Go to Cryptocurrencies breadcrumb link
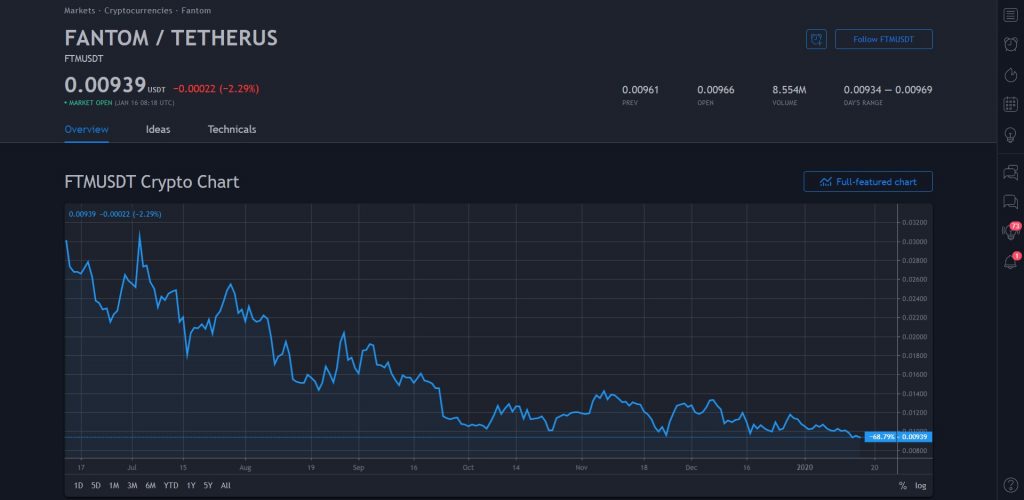 click(x=138, y=10)
